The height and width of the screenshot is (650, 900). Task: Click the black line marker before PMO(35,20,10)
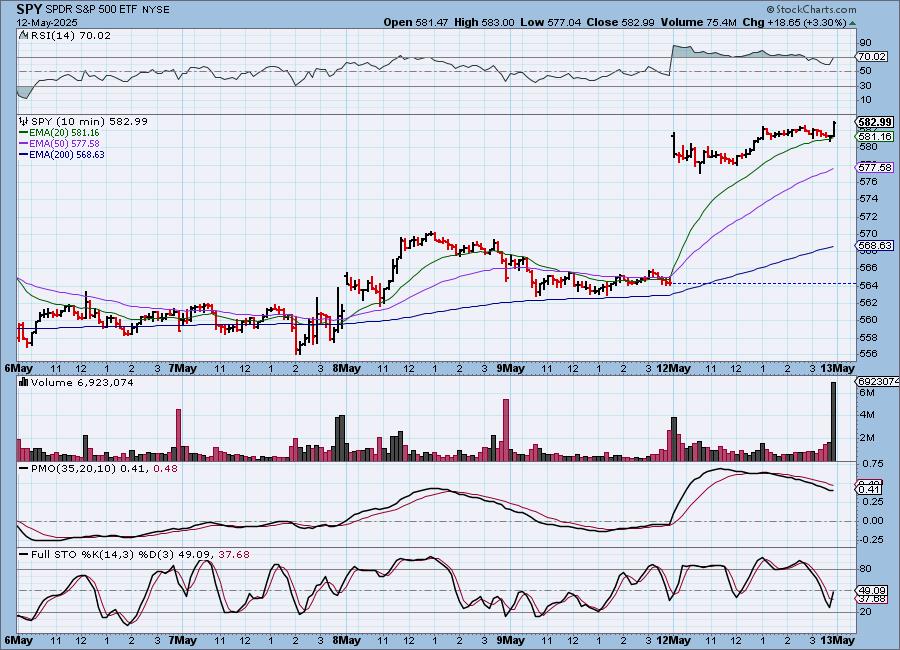(24, 469)
